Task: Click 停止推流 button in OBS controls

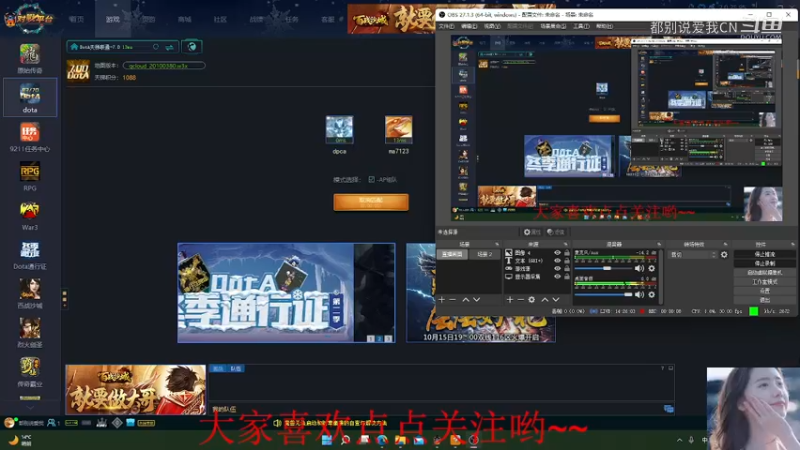Action: click(x=764, y=254)
